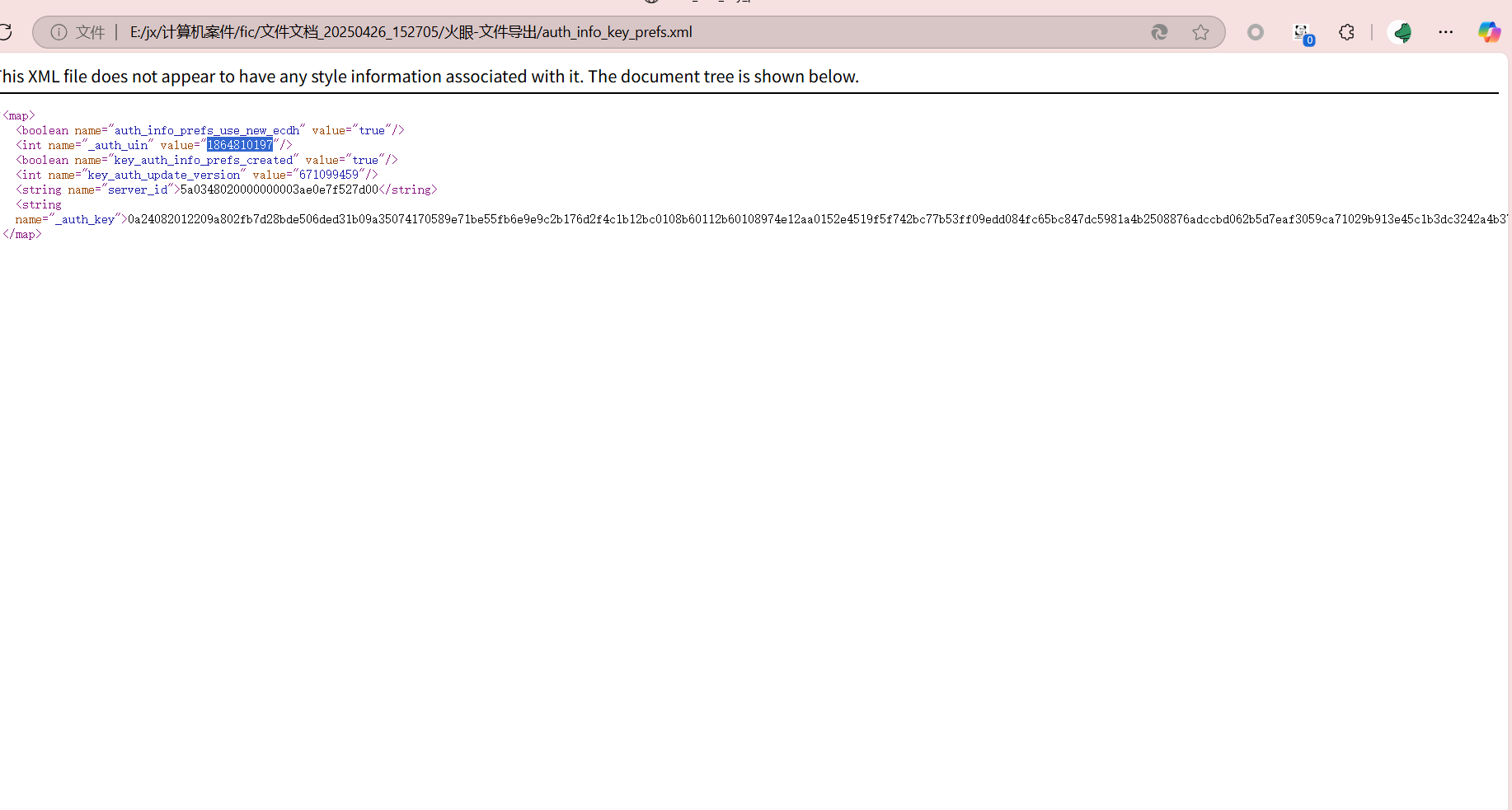Click the Edge icon in address bar
1512x810 pixels.
1159,32
